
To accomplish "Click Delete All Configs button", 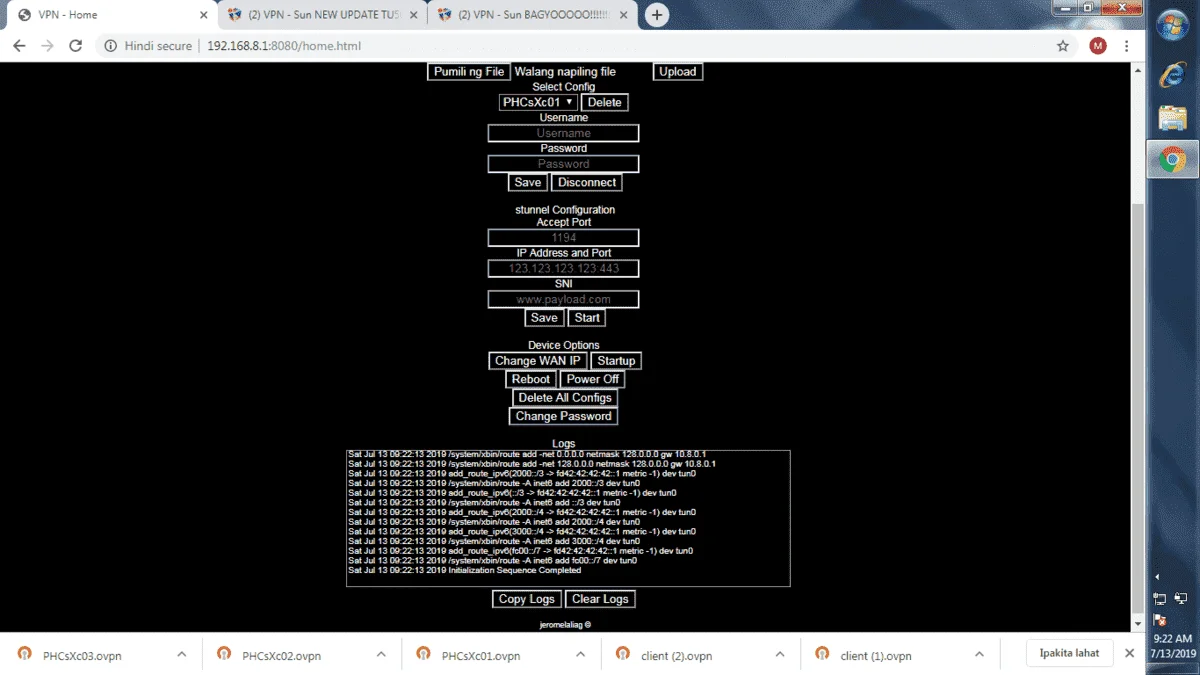I will coord(565,398).
